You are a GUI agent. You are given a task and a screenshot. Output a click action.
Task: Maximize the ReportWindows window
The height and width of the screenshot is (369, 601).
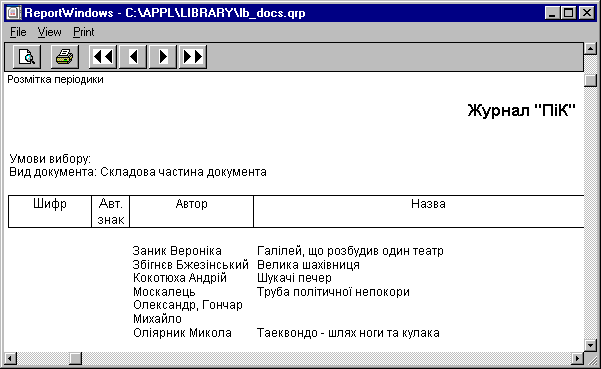(569, 13)
